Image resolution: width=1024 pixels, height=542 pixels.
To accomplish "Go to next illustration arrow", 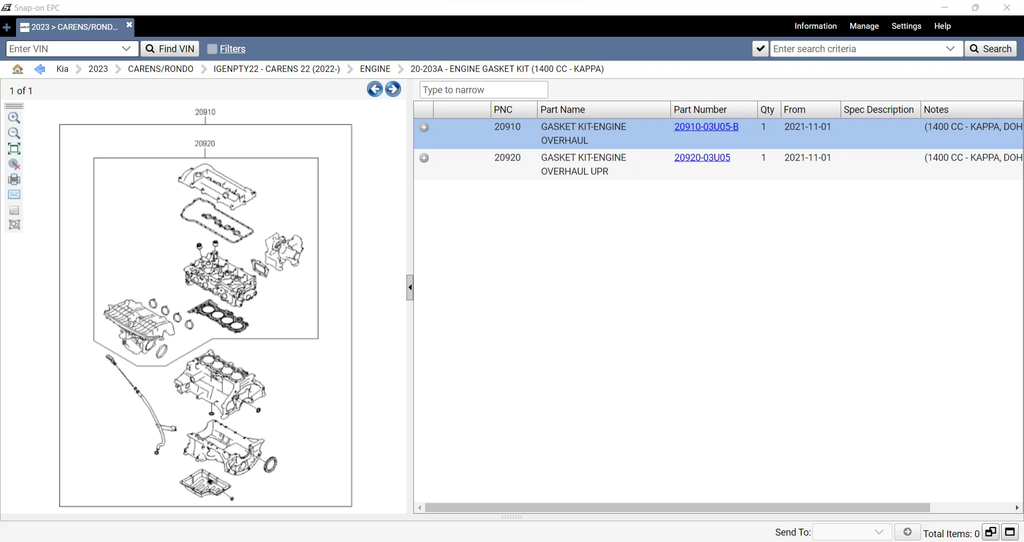I will pos(393,89).
